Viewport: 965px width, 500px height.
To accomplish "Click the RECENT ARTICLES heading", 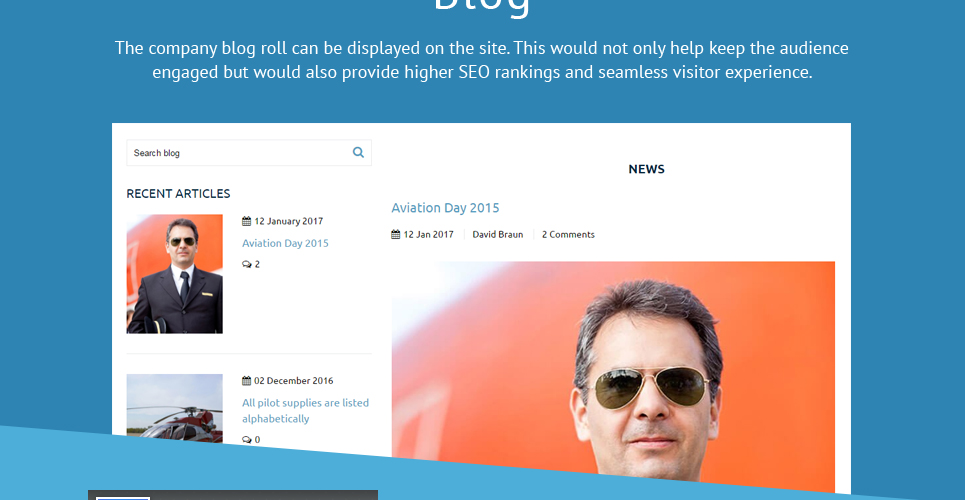I will click(x=178, y=193).
